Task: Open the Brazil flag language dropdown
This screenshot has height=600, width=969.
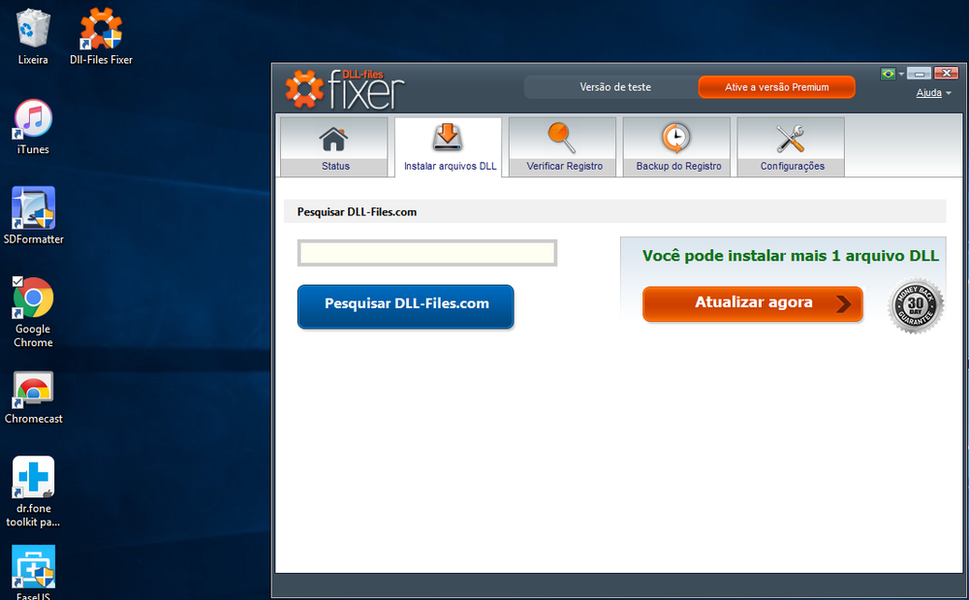Action: pos(891,74)
